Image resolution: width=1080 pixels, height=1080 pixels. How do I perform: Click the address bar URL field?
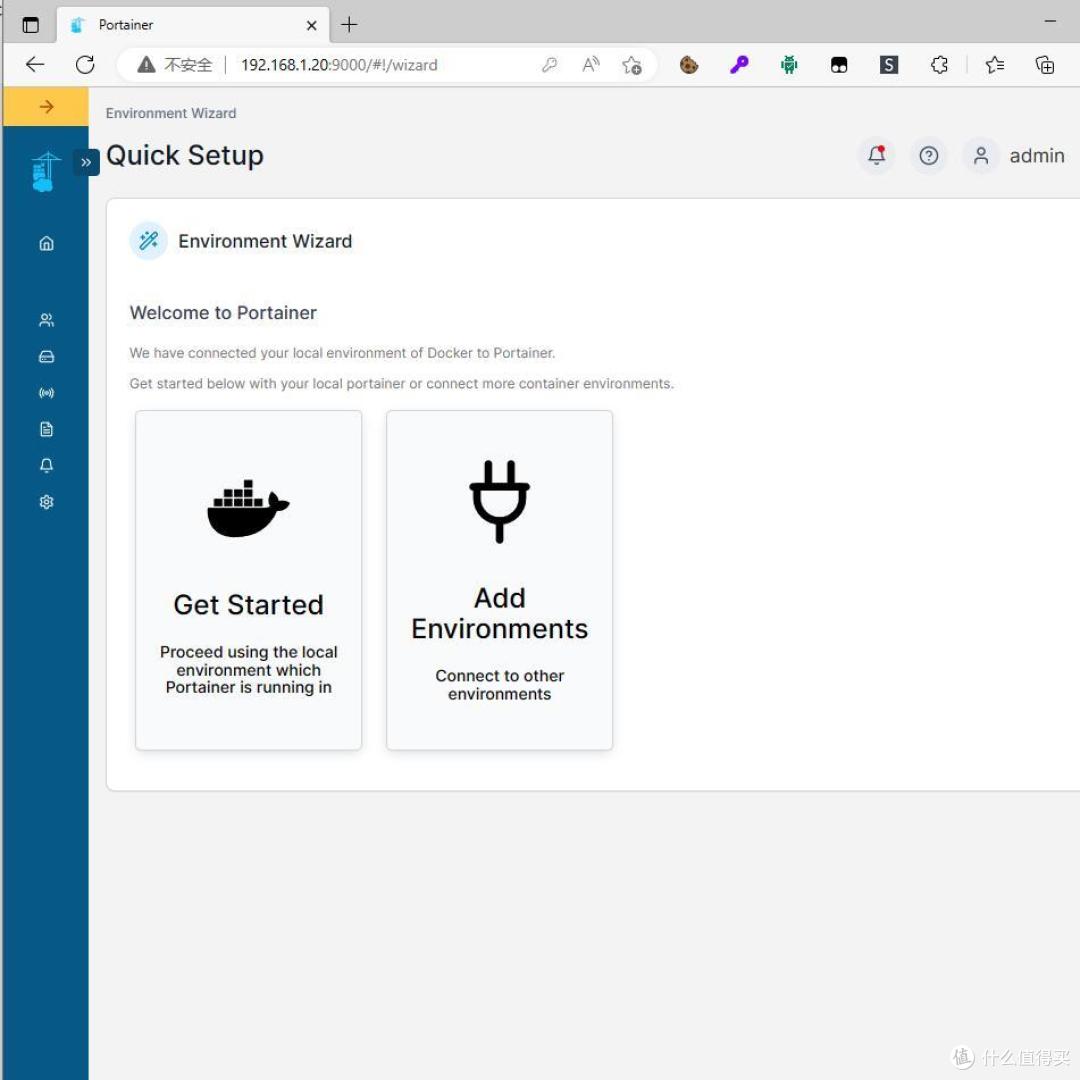[380, 65]
